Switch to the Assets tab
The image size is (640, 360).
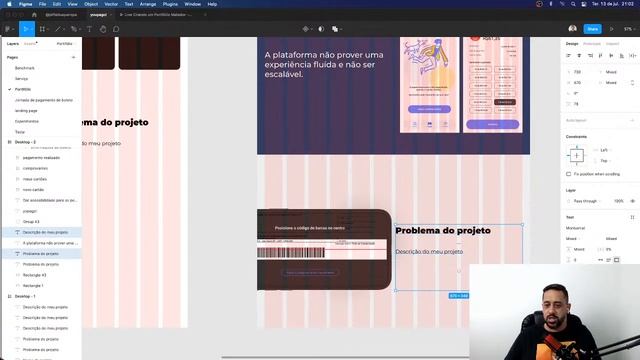(x=30, y=44)
